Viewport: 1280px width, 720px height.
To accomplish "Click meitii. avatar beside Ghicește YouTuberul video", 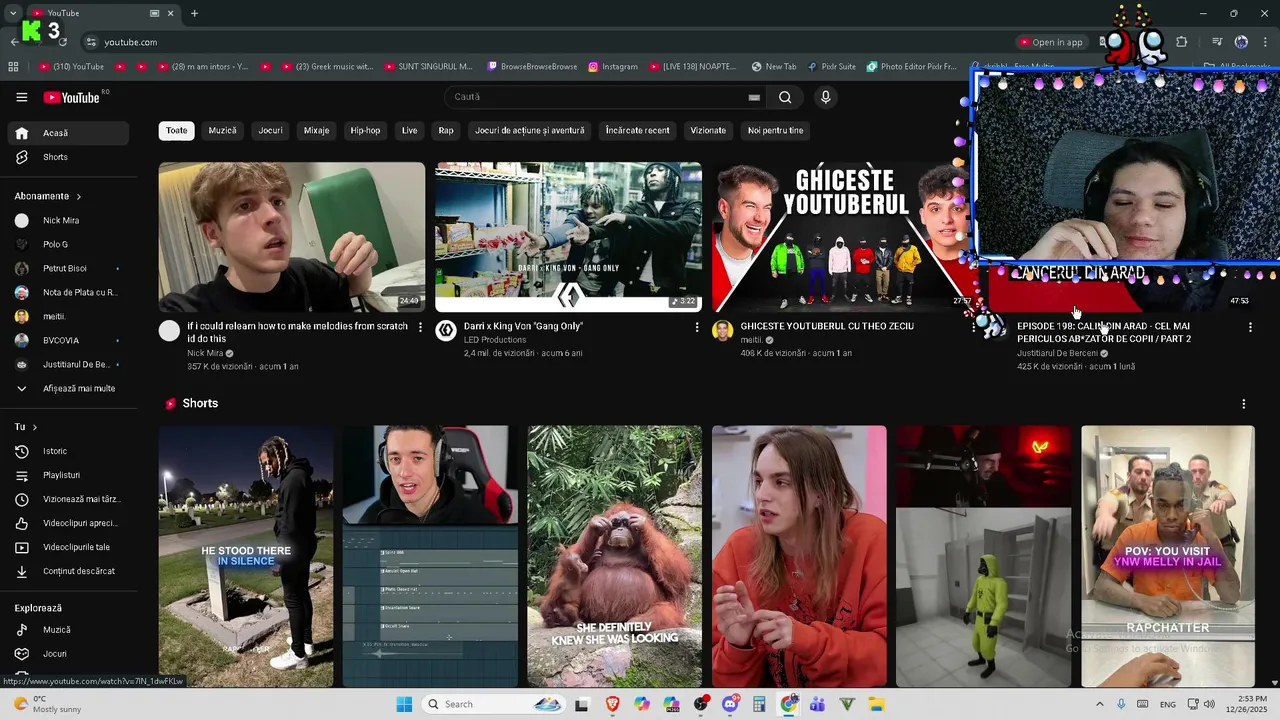I will pos(722,331).
